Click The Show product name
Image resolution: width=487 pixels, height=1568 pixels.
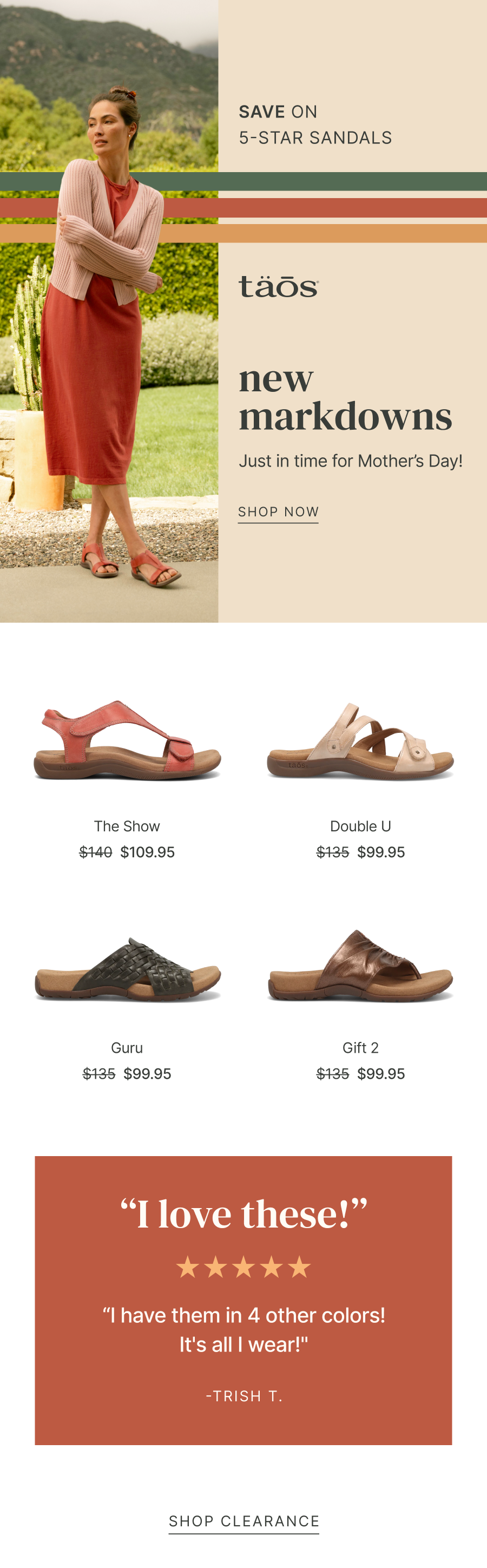pos(127,826)
